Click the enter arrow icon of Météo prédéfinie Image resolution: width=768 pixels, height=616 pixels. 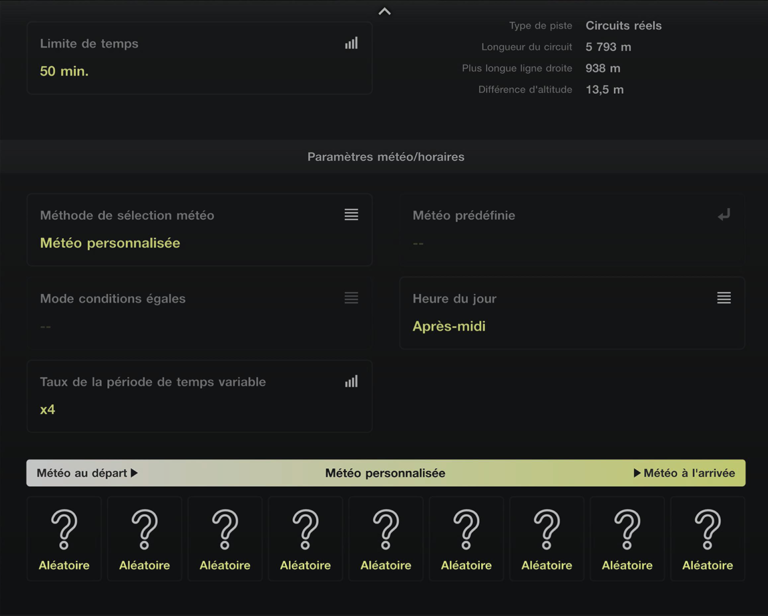tap(723, 215)
